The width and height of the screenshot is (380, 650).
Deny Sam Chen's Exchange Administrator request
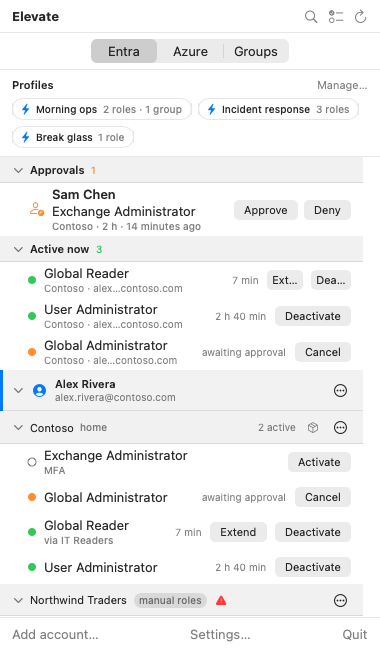coord(327,210)
